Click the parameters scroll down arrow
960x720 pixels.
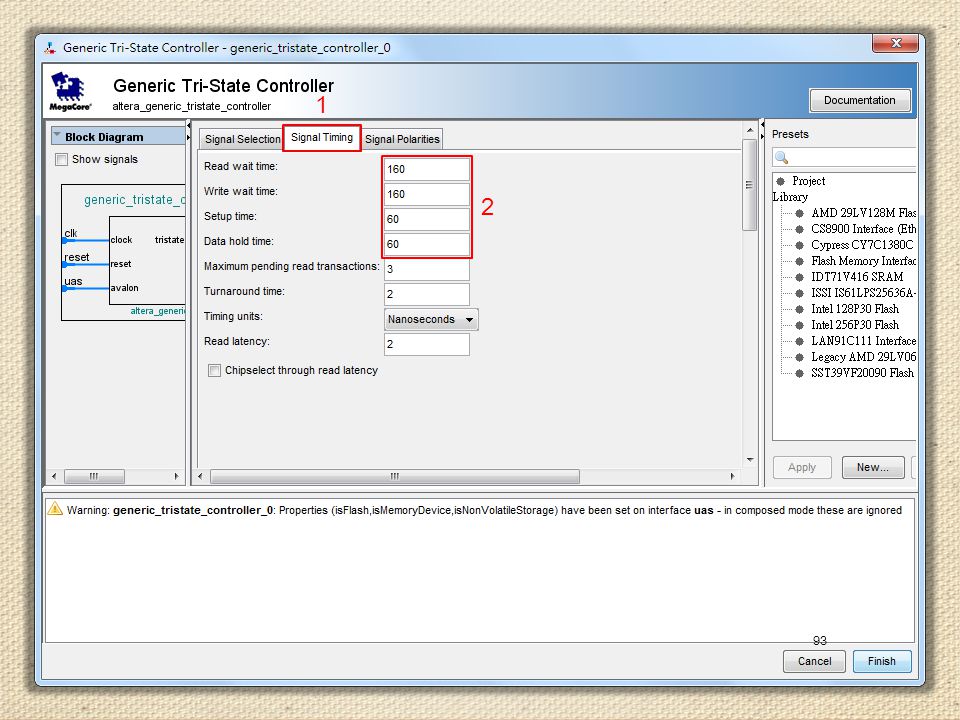(x=749, y=460)
